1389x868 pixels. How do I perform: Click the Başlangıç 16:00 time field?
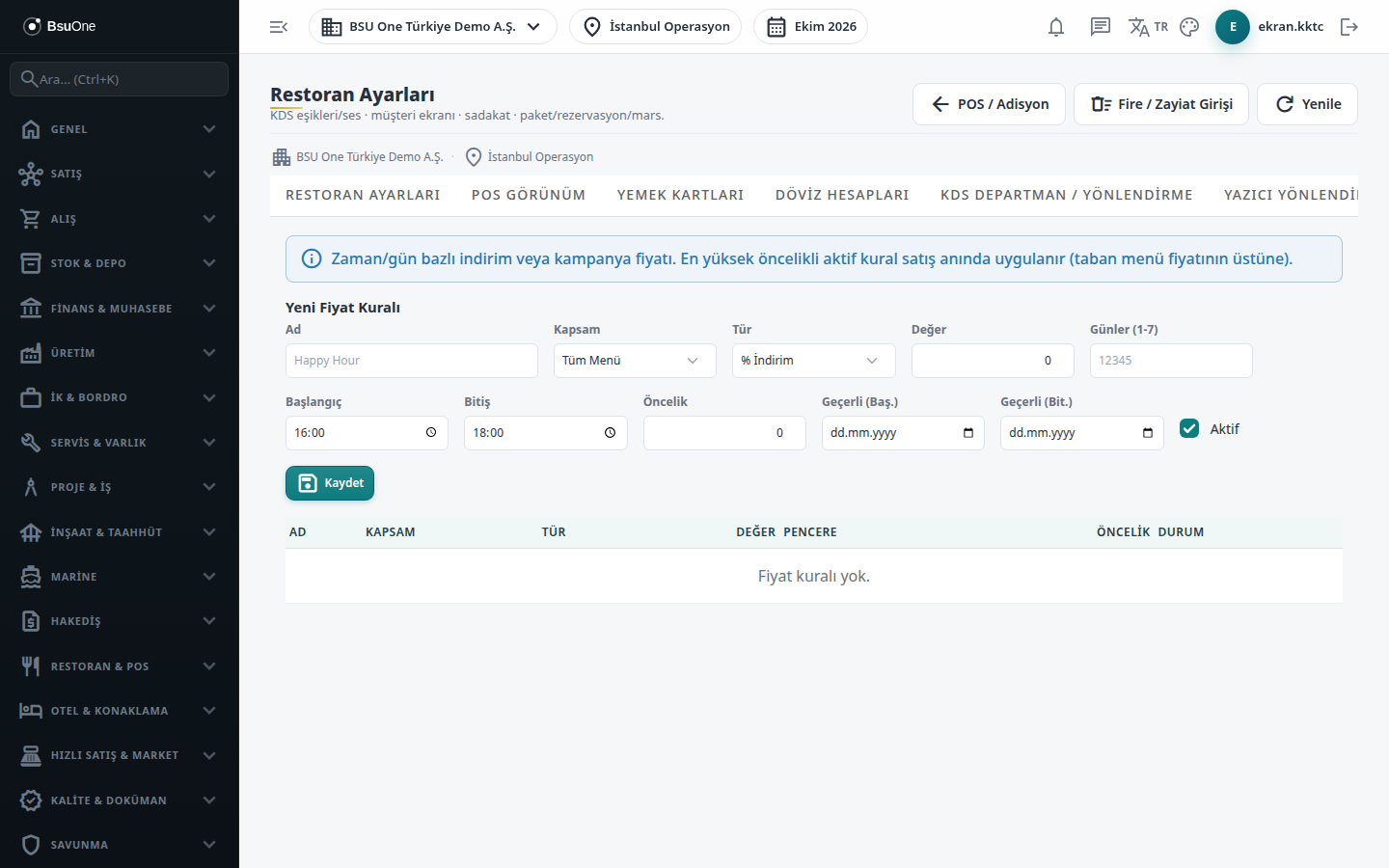(x=367, y=433)
